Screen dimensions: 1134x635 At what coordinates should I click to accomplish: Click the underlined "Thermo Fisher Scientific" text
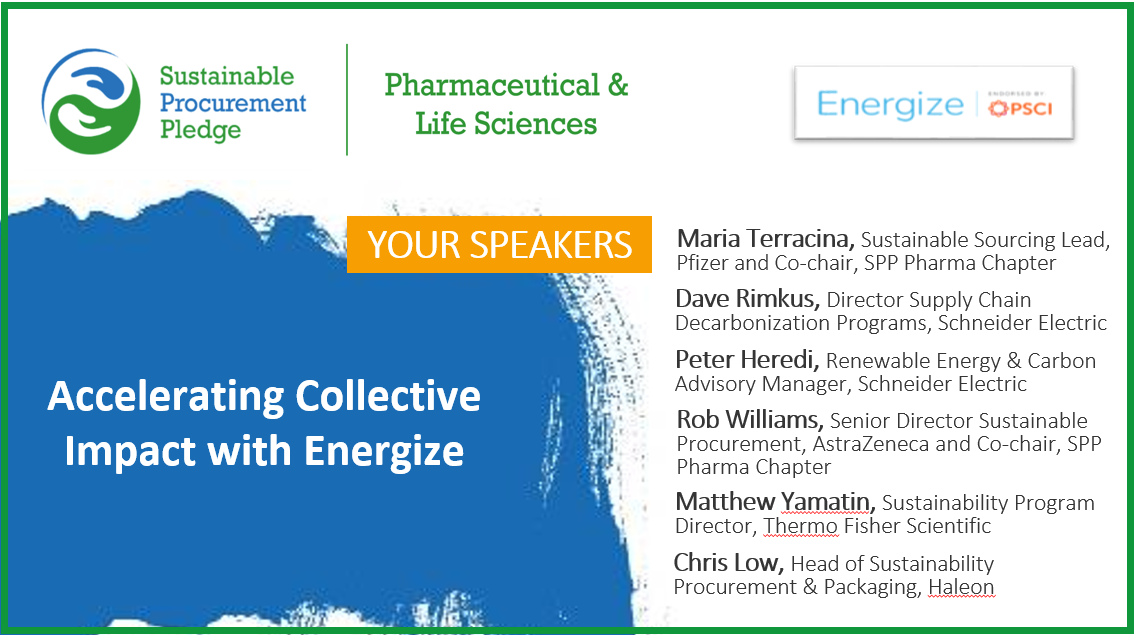(877, 526)
